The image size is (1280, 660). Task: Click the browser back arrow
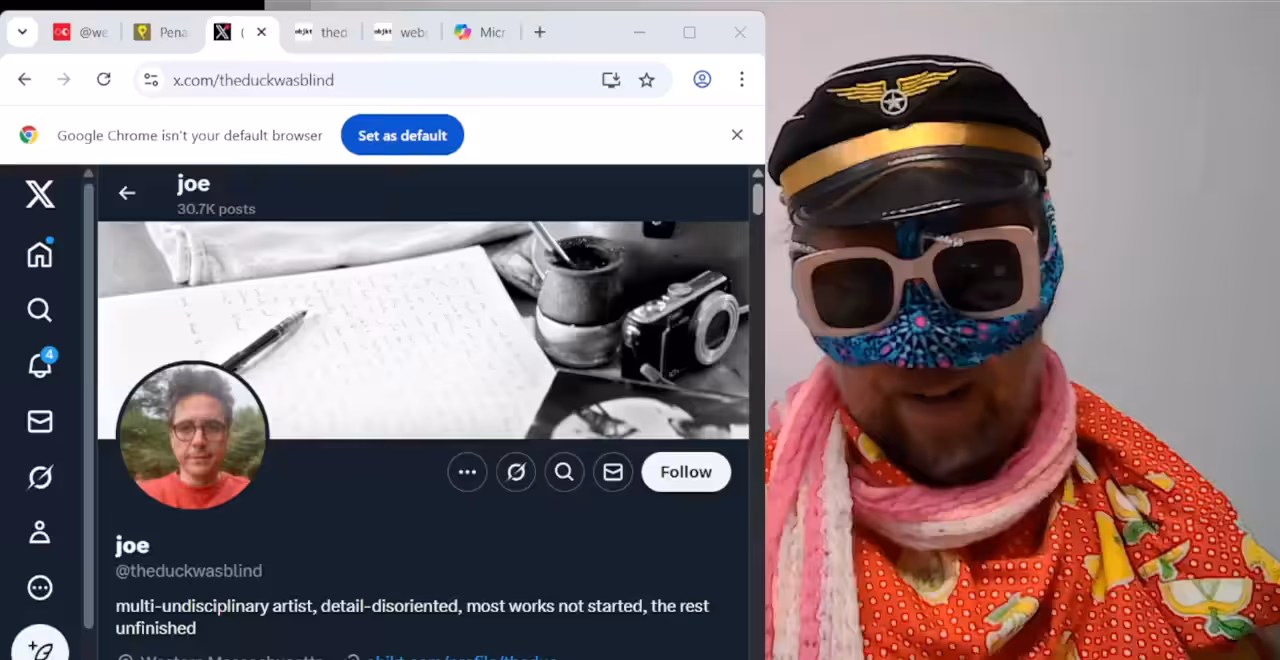coord(25,79)
